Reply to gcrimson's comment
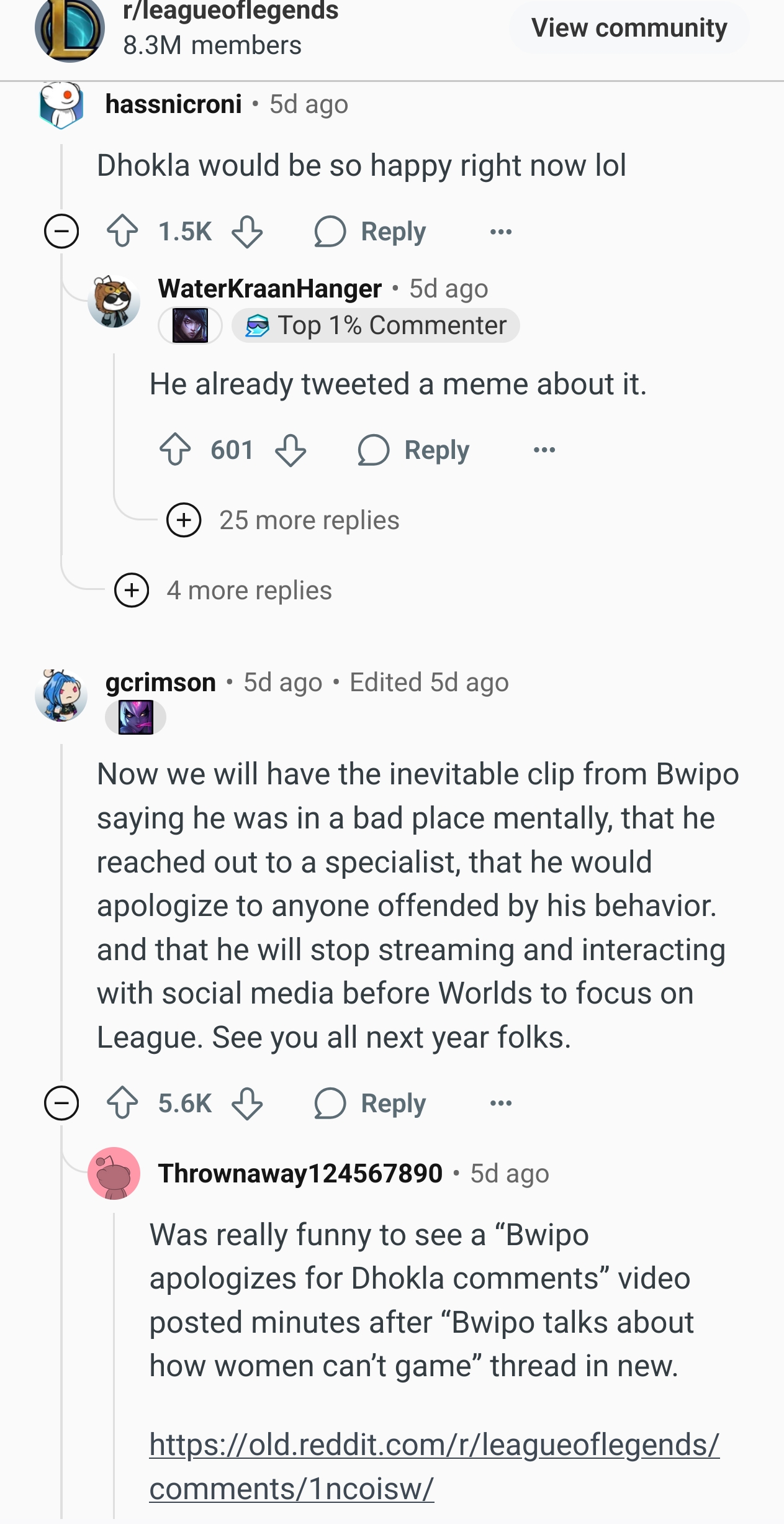This screenshot has height=1524, width=784. (x=371, y=1104)
